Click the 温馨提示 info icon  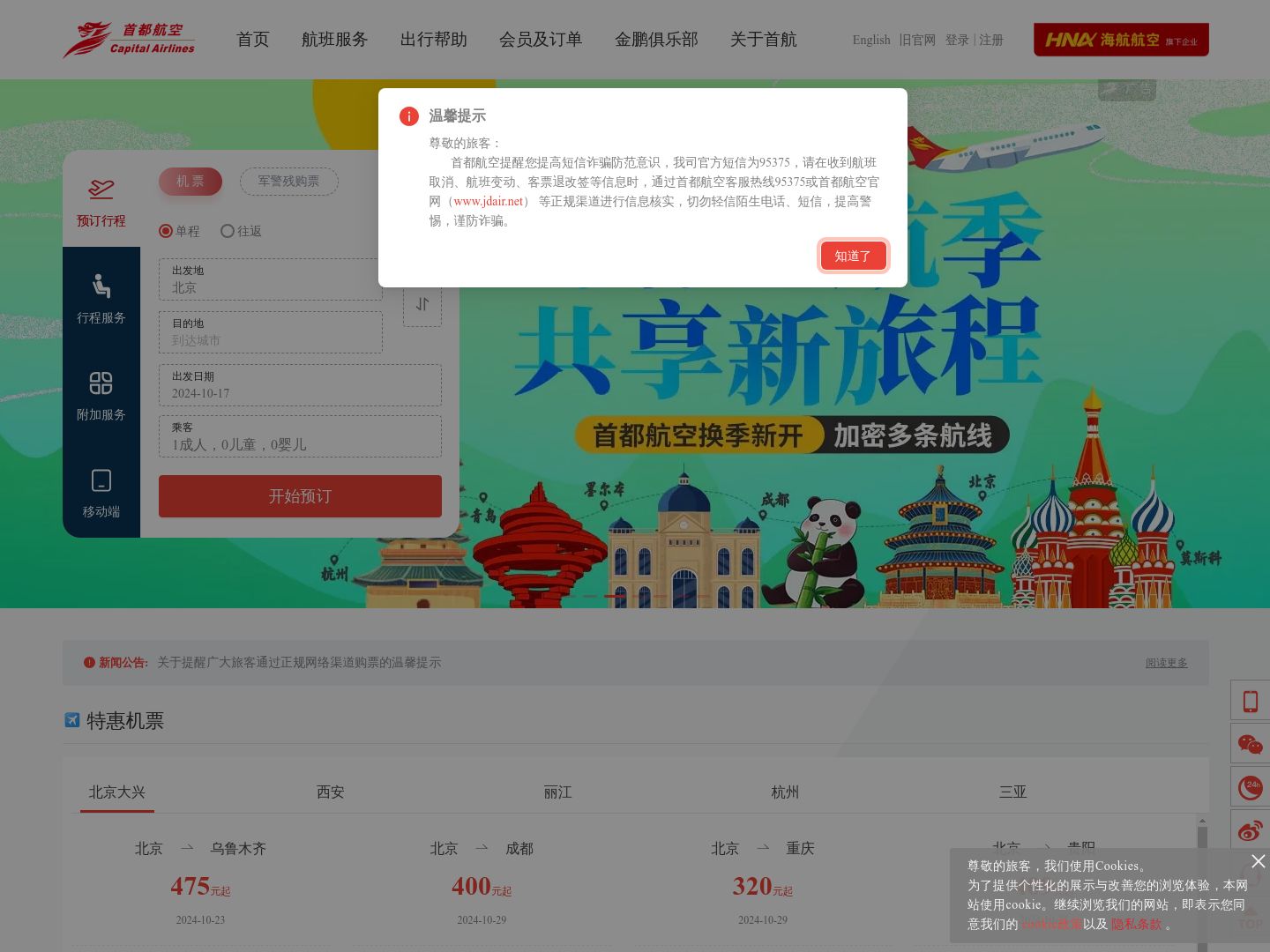(409, 116)
